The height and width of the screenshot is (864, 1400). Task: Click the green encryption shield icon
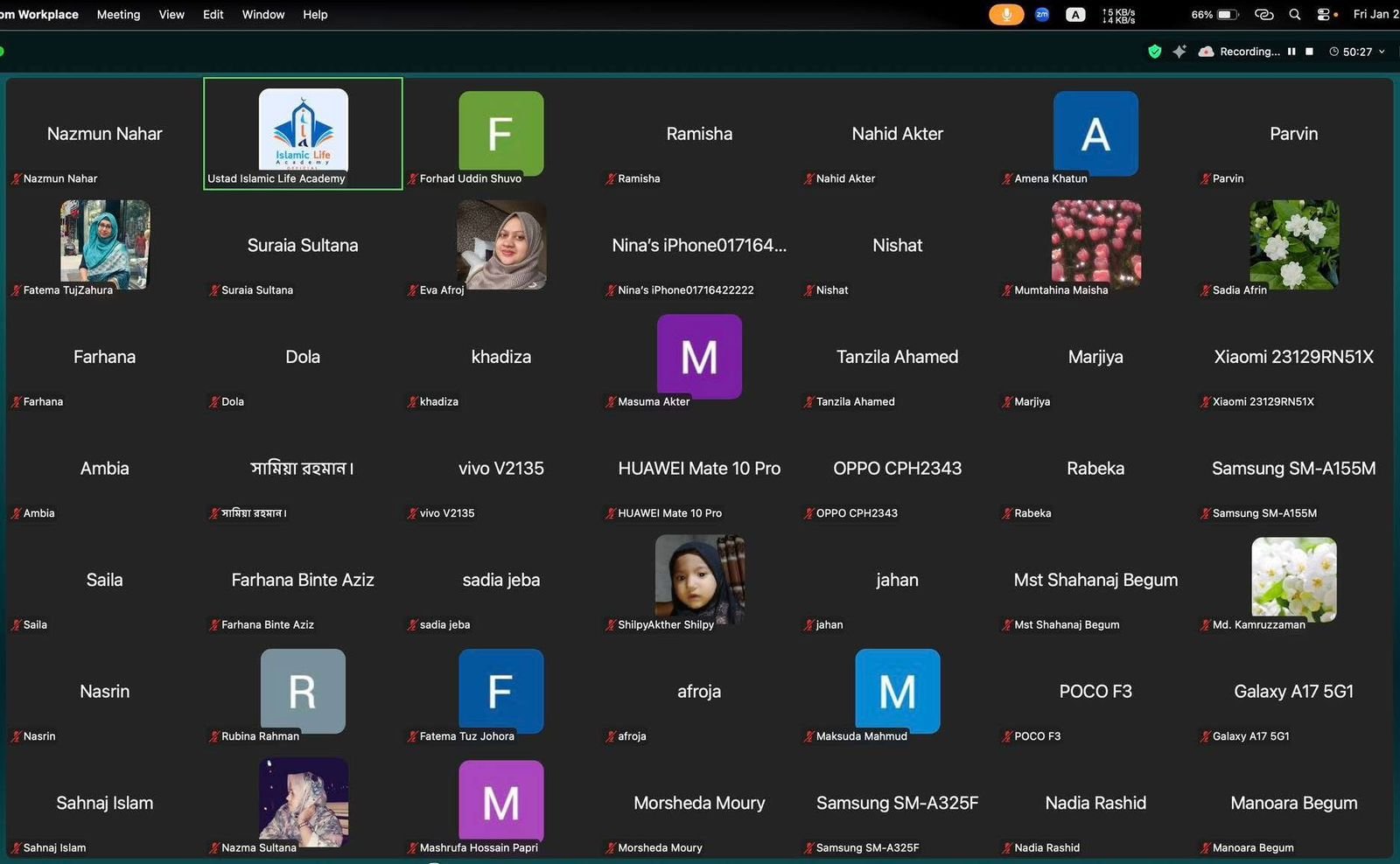(1155, 52)
